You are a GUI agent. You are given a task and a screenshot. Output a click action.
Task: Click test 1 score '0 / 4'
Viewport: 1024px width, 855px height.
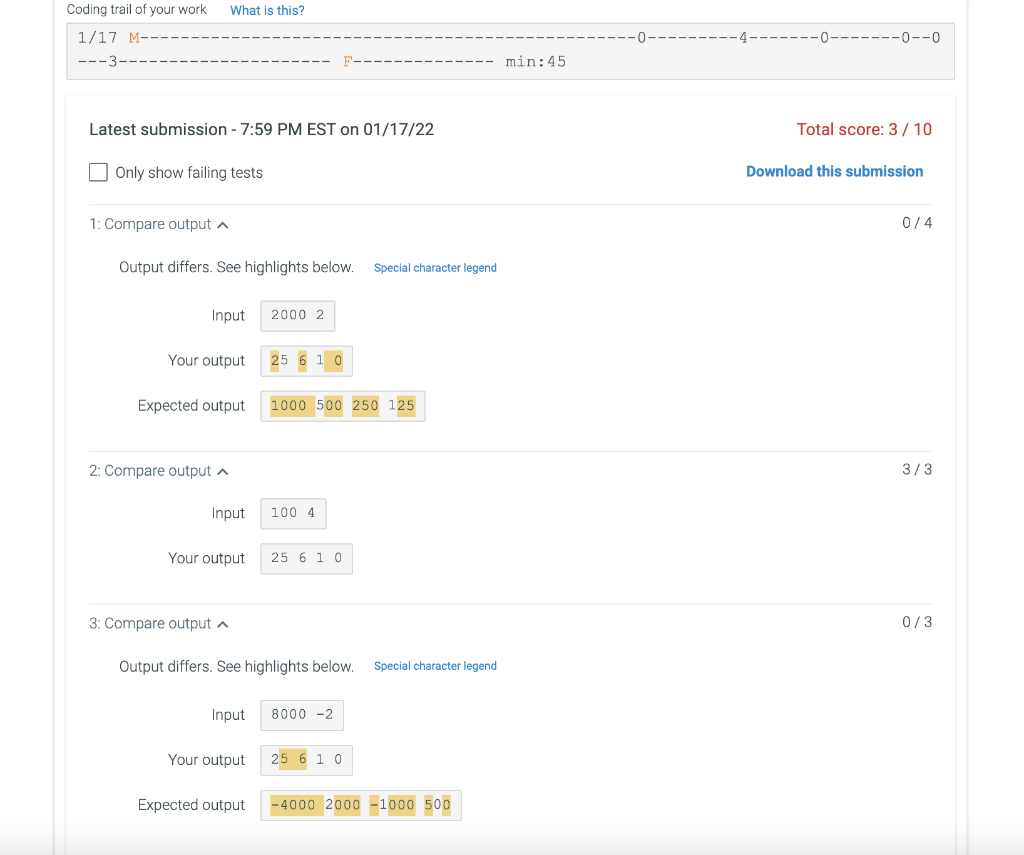click(x=917, y=223)
